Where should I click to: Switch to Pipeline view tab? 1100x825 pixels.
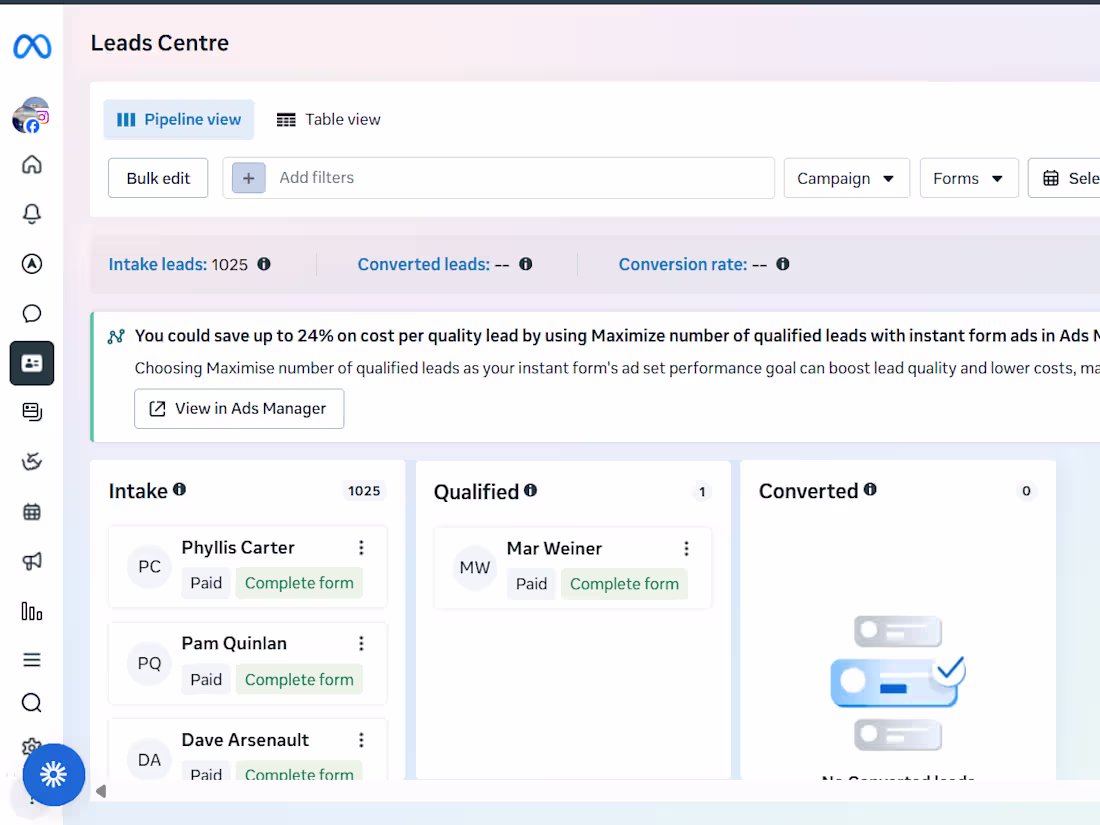click(x=179, y=119)
